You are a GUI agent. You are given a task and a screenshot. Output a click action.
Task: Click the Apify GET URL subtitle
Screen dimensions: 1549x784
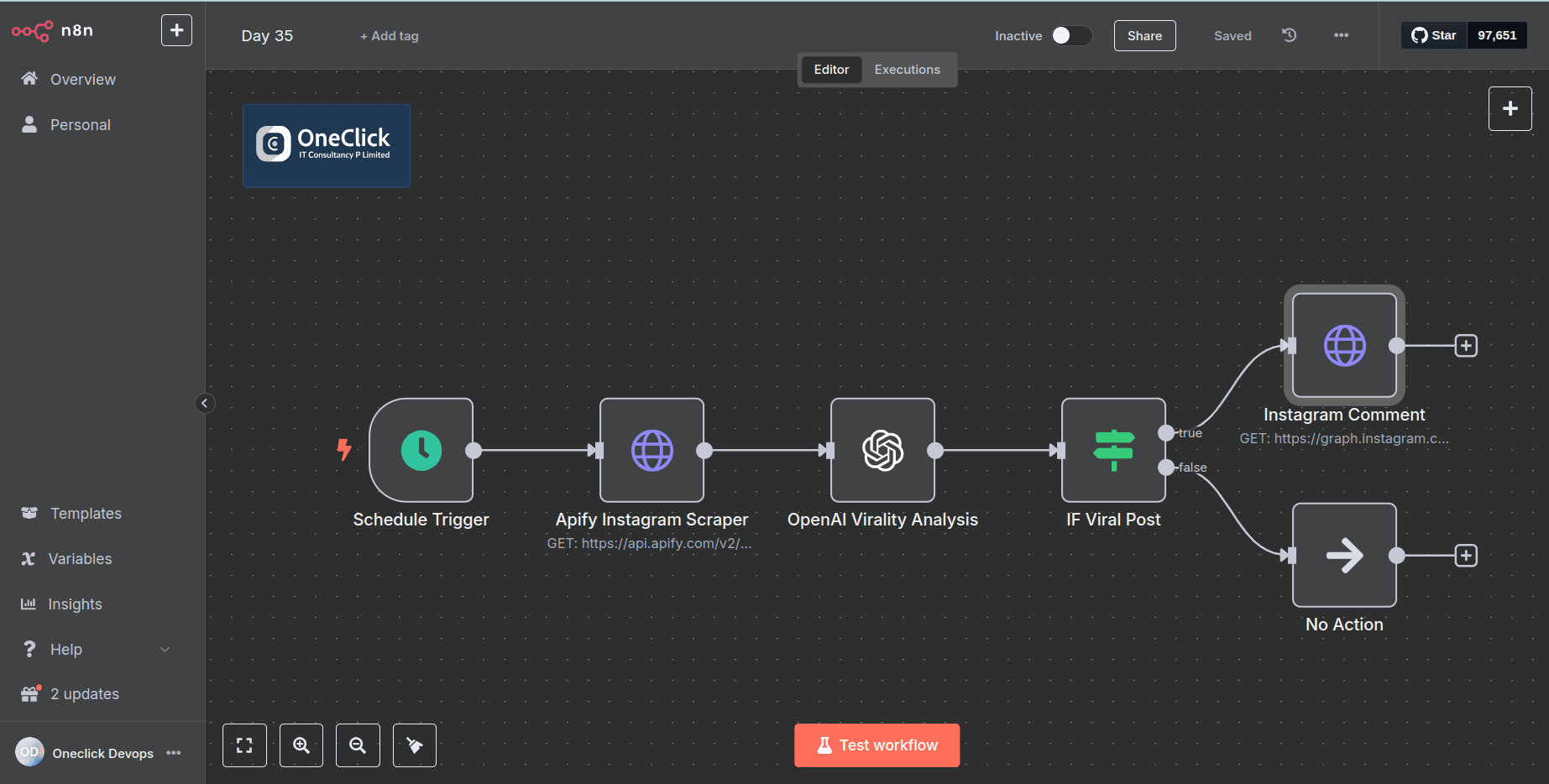[x=649, y=543]
